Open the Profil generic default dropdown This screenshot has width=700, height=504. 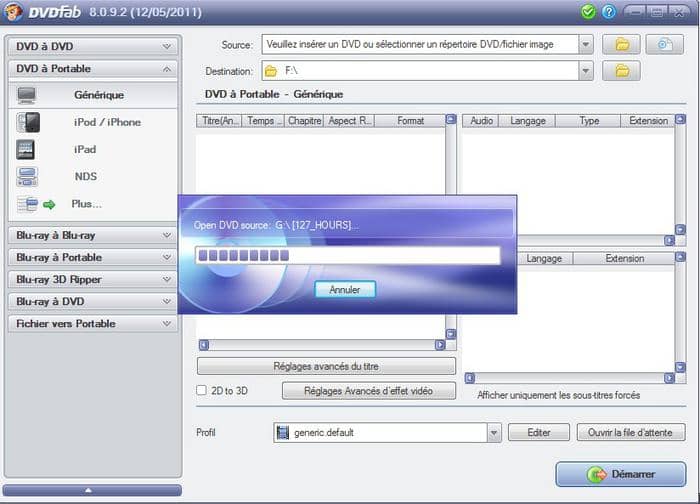[494, 433]
